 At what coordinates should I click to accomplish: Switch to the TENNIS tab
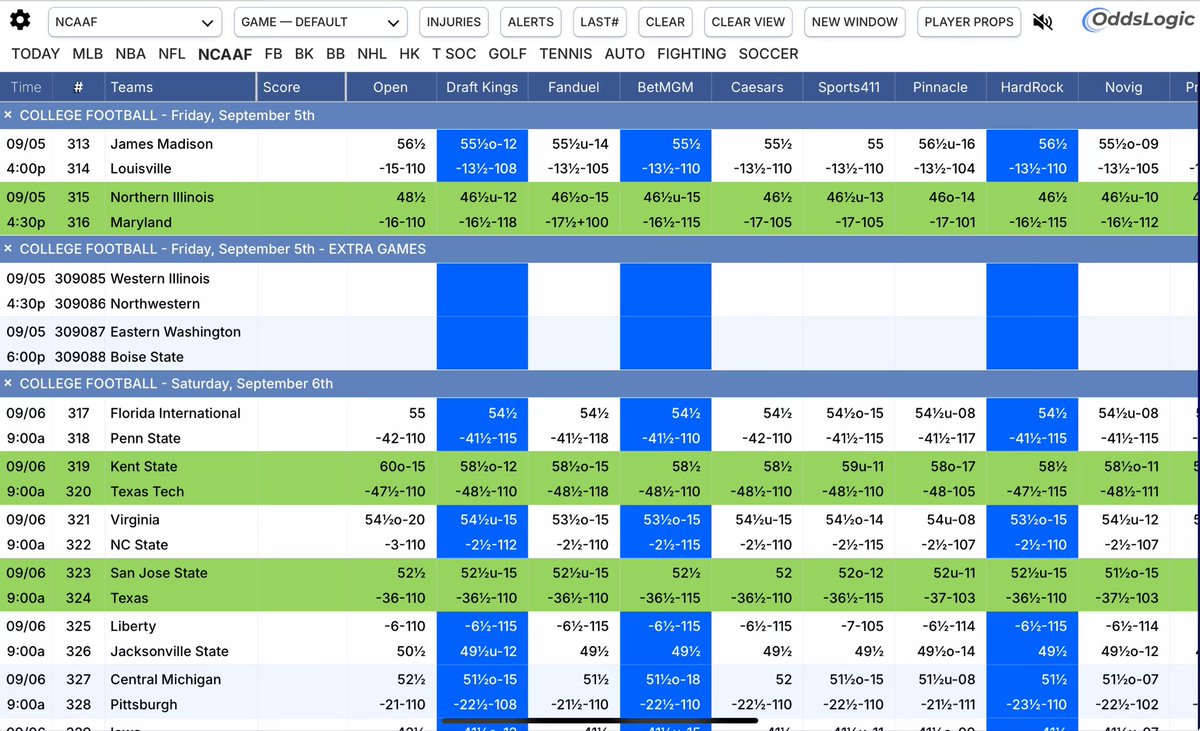coord(568,54)
